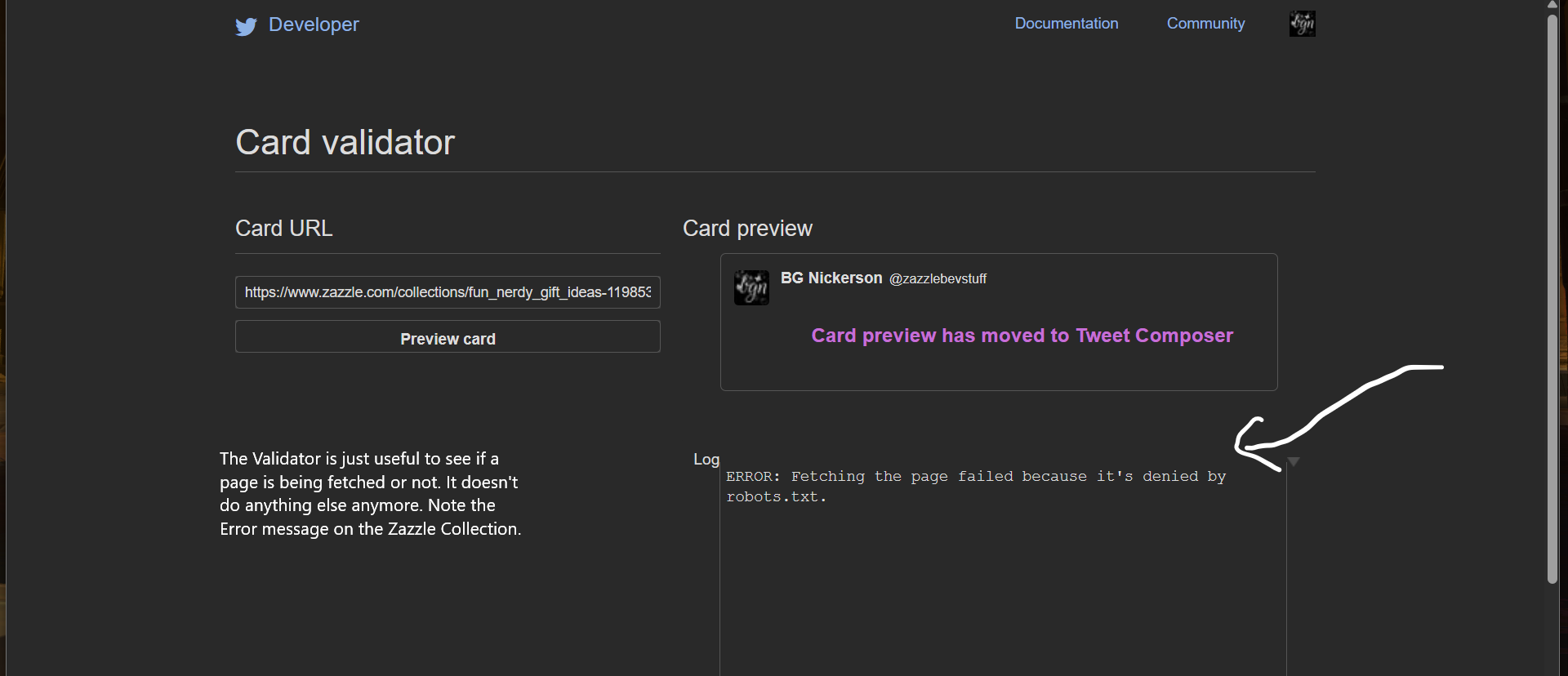Click the Twitter bird logo

(246, 27)
